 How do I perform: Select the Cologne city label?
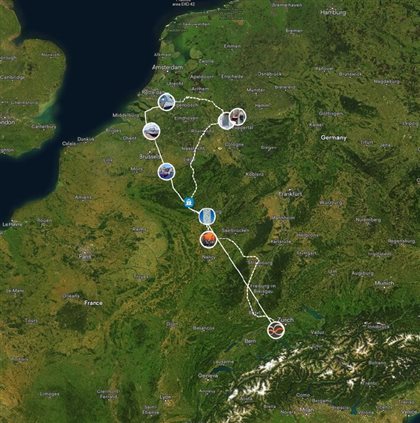pyautogui.click(x=234, y=145)
